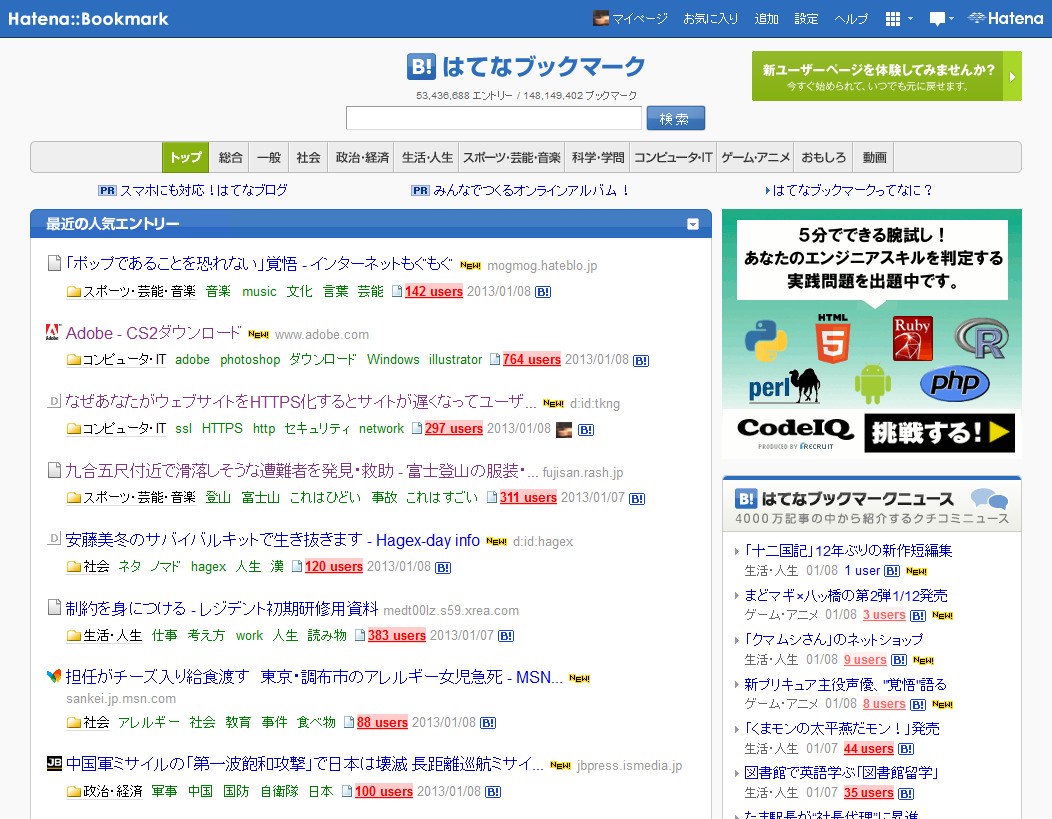Click the はてなブックマーク B! main logo
The image size is (1052, 819).
pyautogui.click(x=526, y=66)
